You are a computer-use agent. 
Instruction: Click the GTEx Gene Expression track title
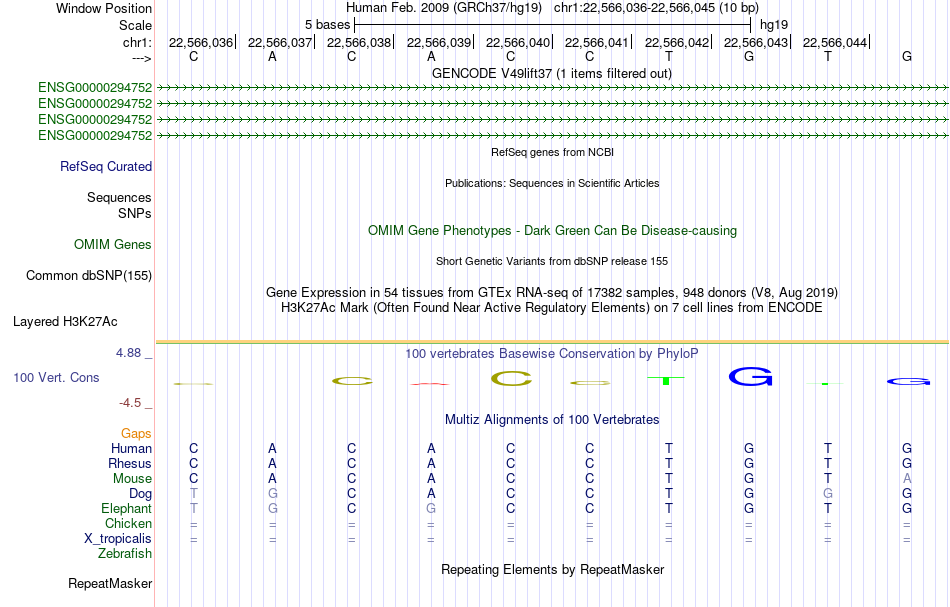coord(552,293)
